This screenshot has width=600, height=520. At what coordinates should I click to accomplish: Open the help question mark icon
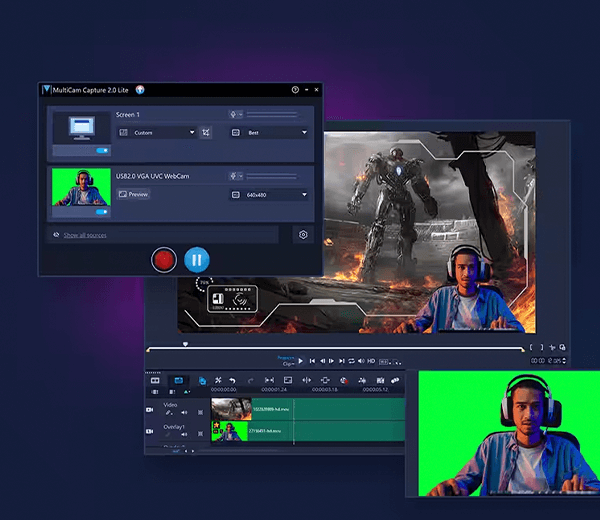pyautogui.click(x=295, y=89)
